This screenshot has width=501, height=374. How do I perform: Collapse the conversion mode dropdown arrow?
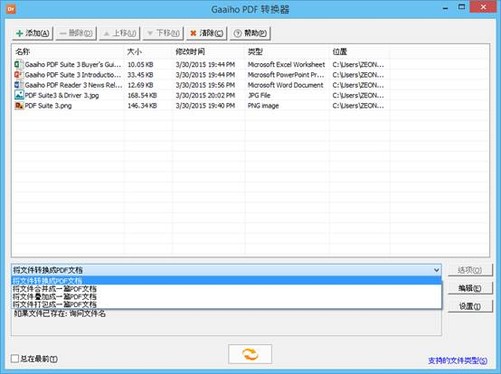(x=436, y=270)
